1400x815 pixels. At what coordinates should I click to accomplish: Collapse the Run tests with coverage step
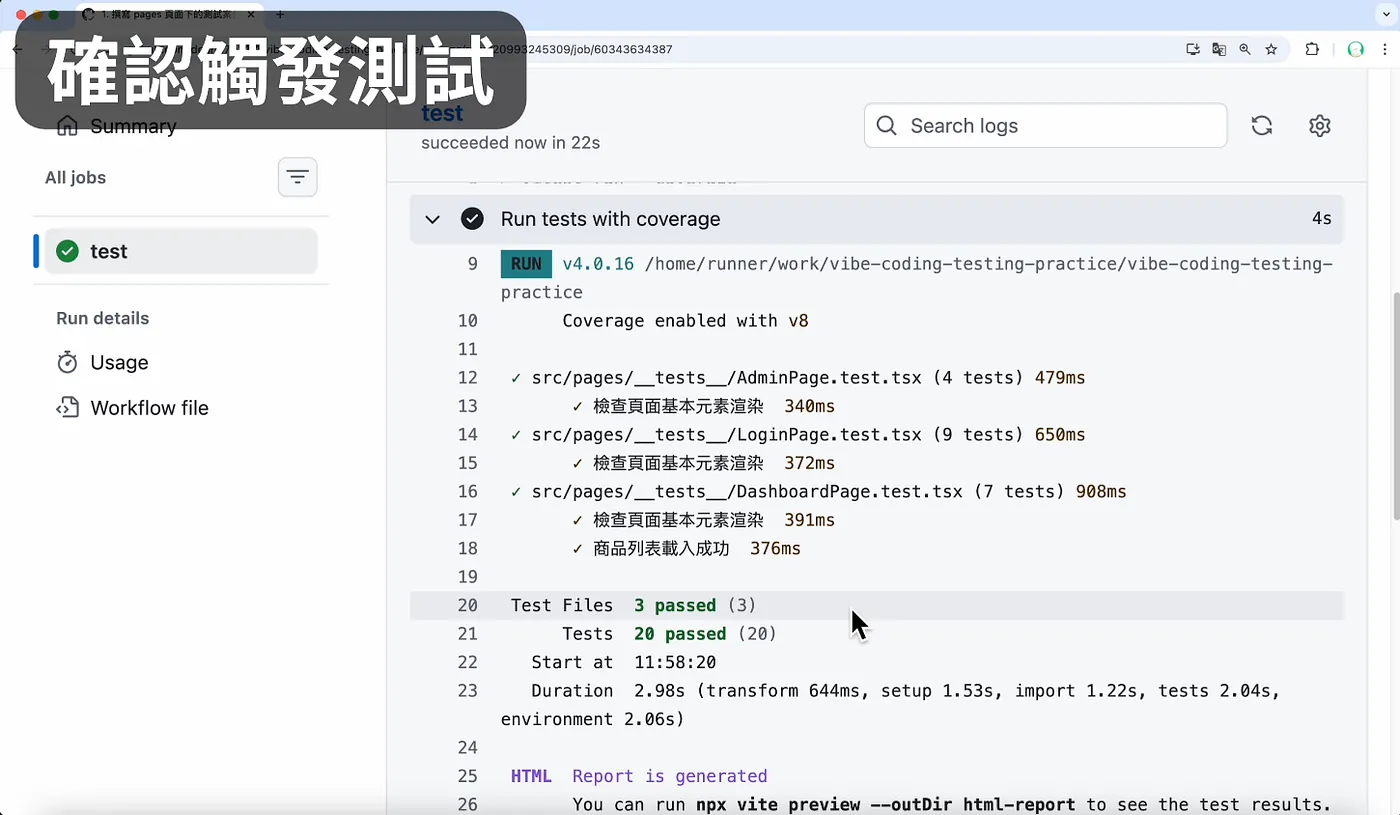[432, 219]
